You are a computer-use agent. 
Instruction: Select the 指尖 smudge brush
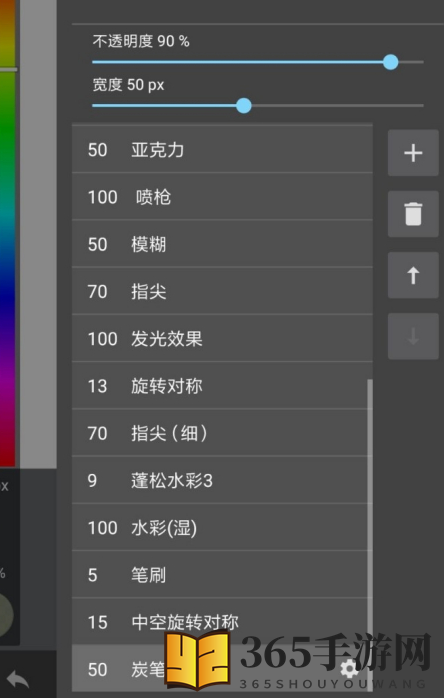tap(222, 292)
